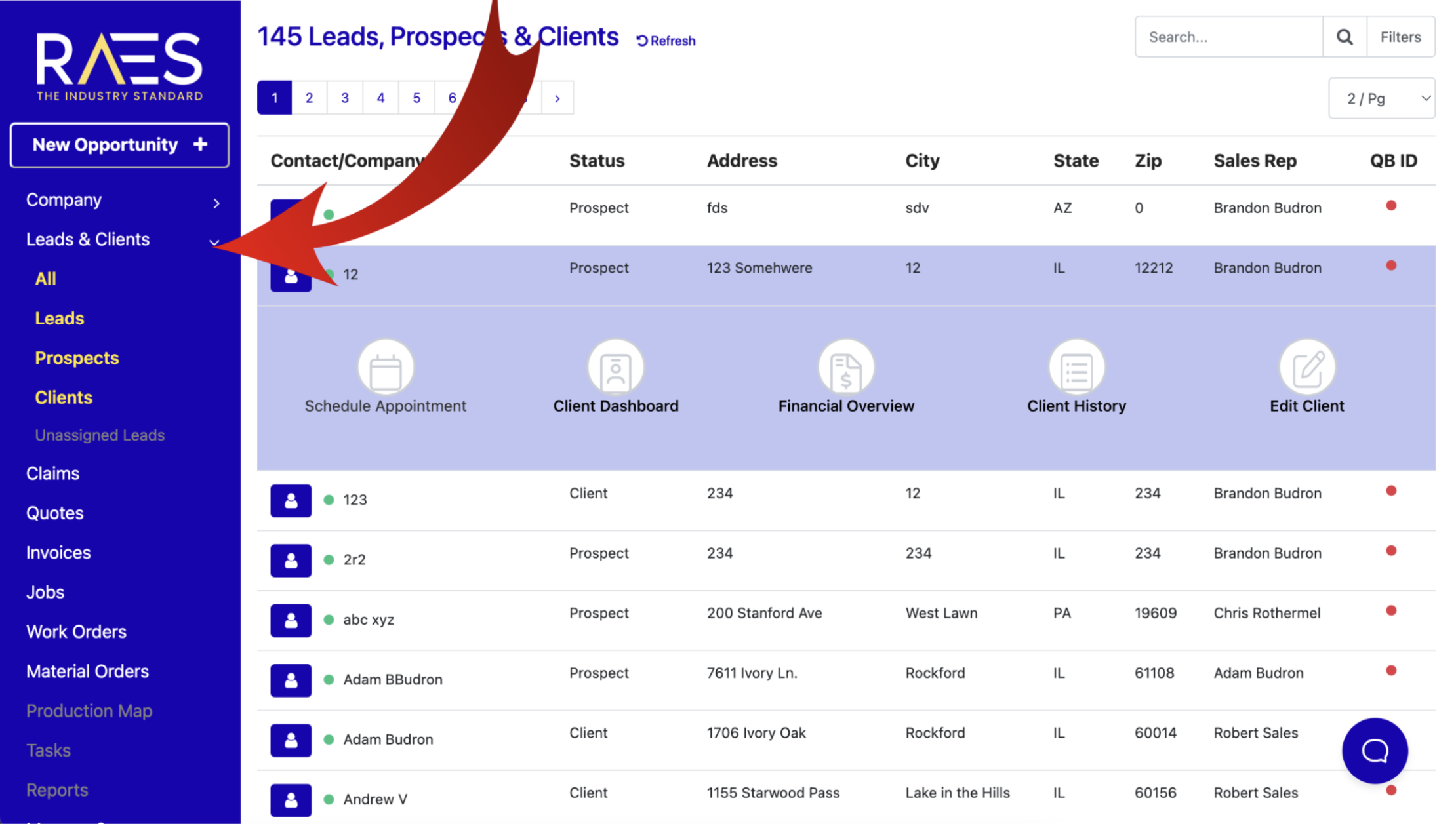Go to page 3 of results
This screenshot has height=826, width=1456.
coord(345,98)
